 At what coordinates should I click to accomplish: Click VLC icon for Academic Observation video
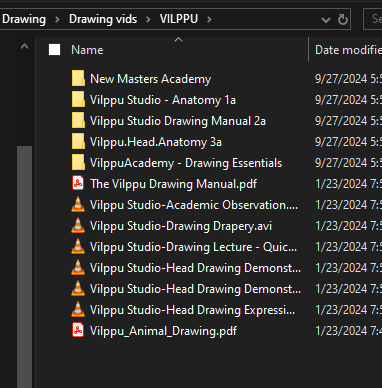pos(78,205)
